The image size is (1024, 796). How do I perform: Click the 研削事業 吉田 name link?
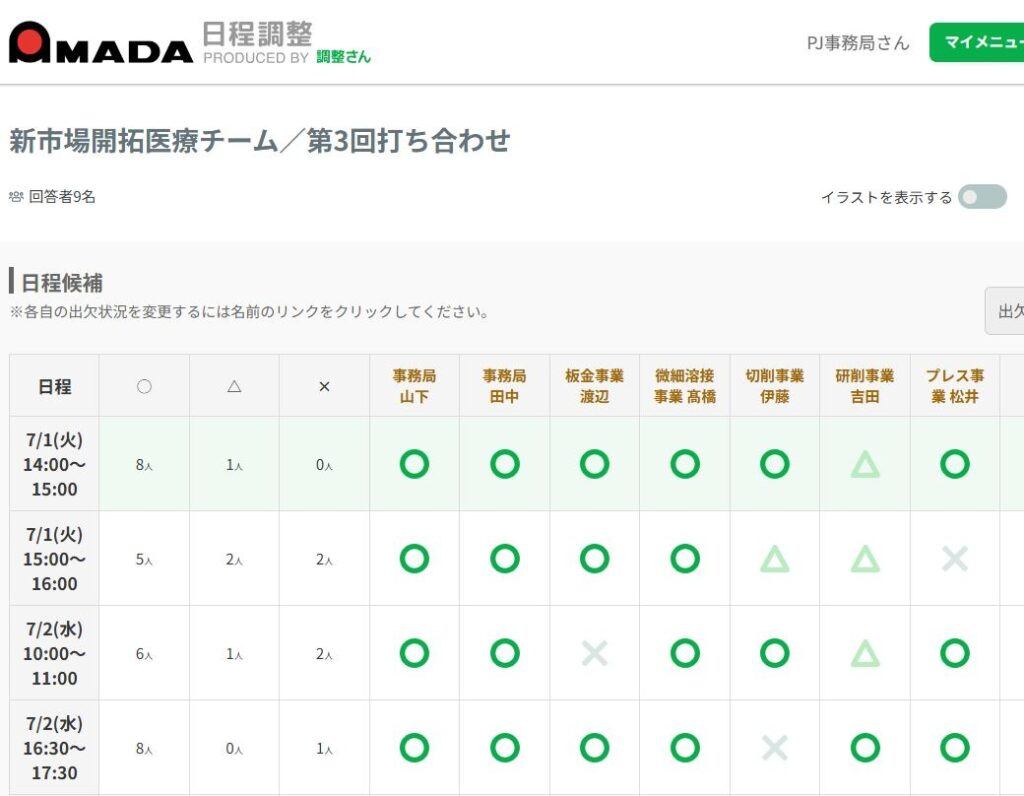(x=865, y=386)
